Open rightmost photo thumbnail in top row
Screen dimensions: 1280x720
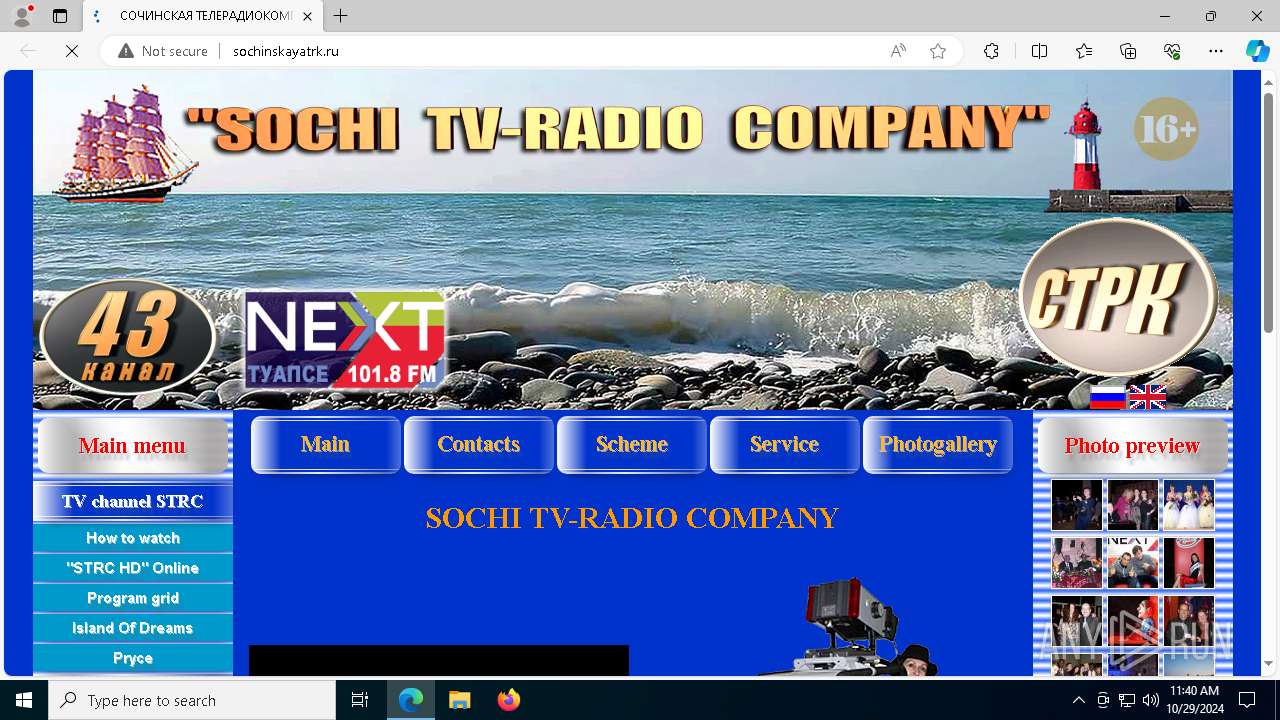(x=1189, y=505)
